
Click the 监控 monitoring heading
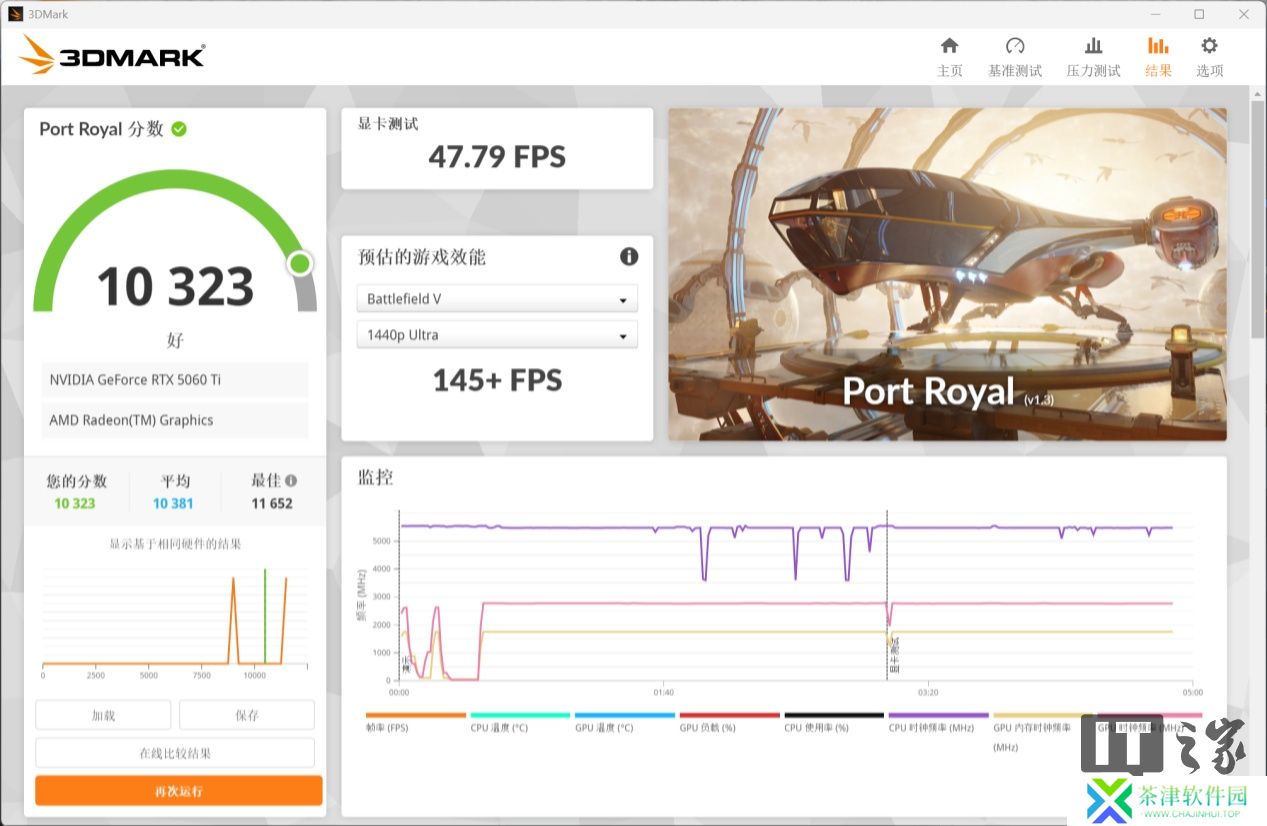(x=376, y=478)
